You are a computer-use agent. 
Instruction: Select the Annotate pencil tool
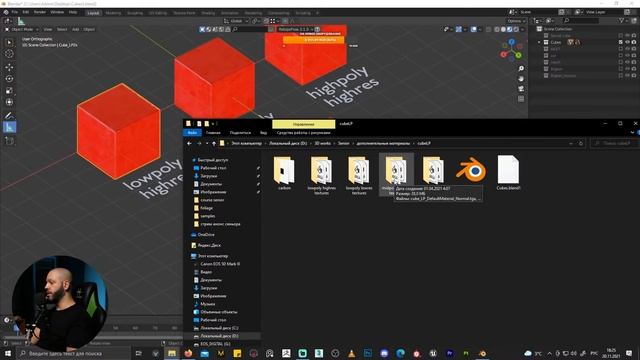coord(9,116)
